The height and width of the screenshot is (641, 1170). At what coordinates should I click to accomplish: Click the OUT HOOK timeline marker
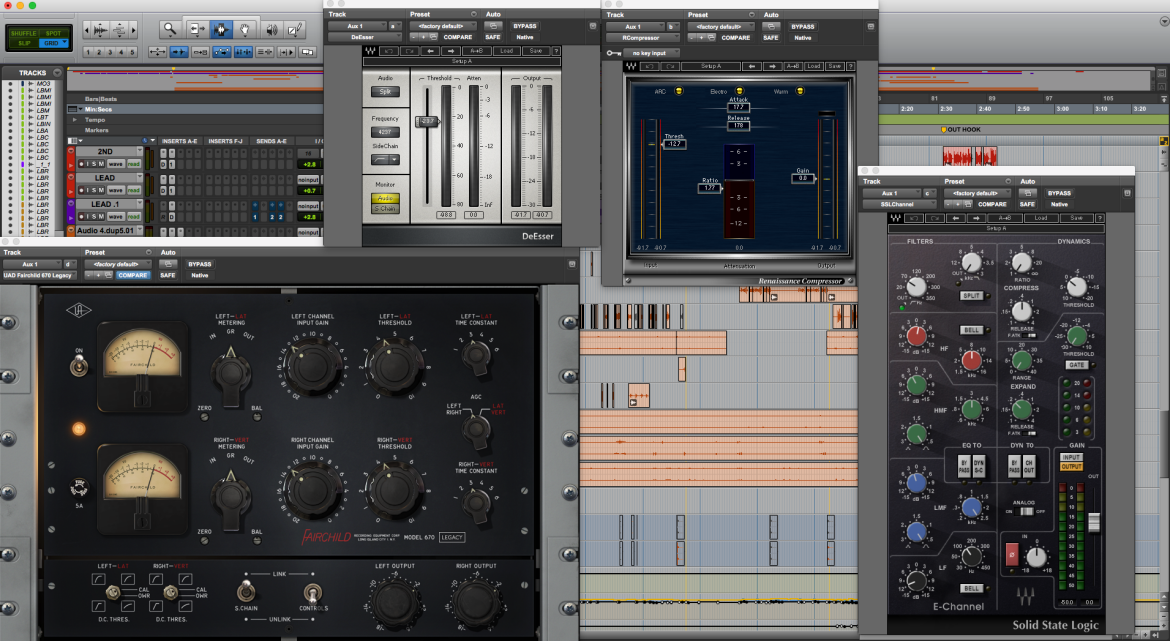(x=961, y=129)
